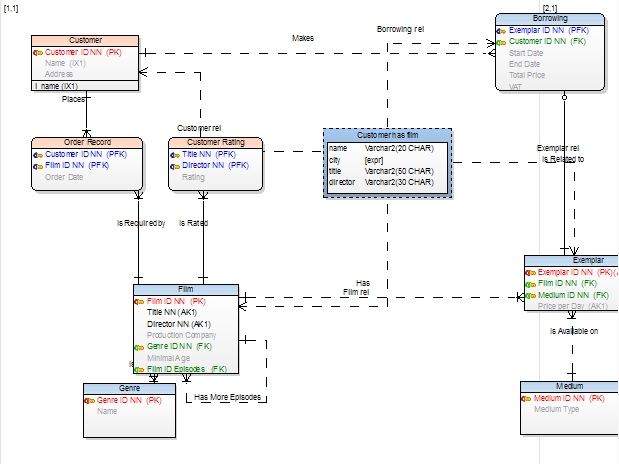Select the Customer has film view header
The width and height of the screenshot is (619, 464).
tap(387, 135)
